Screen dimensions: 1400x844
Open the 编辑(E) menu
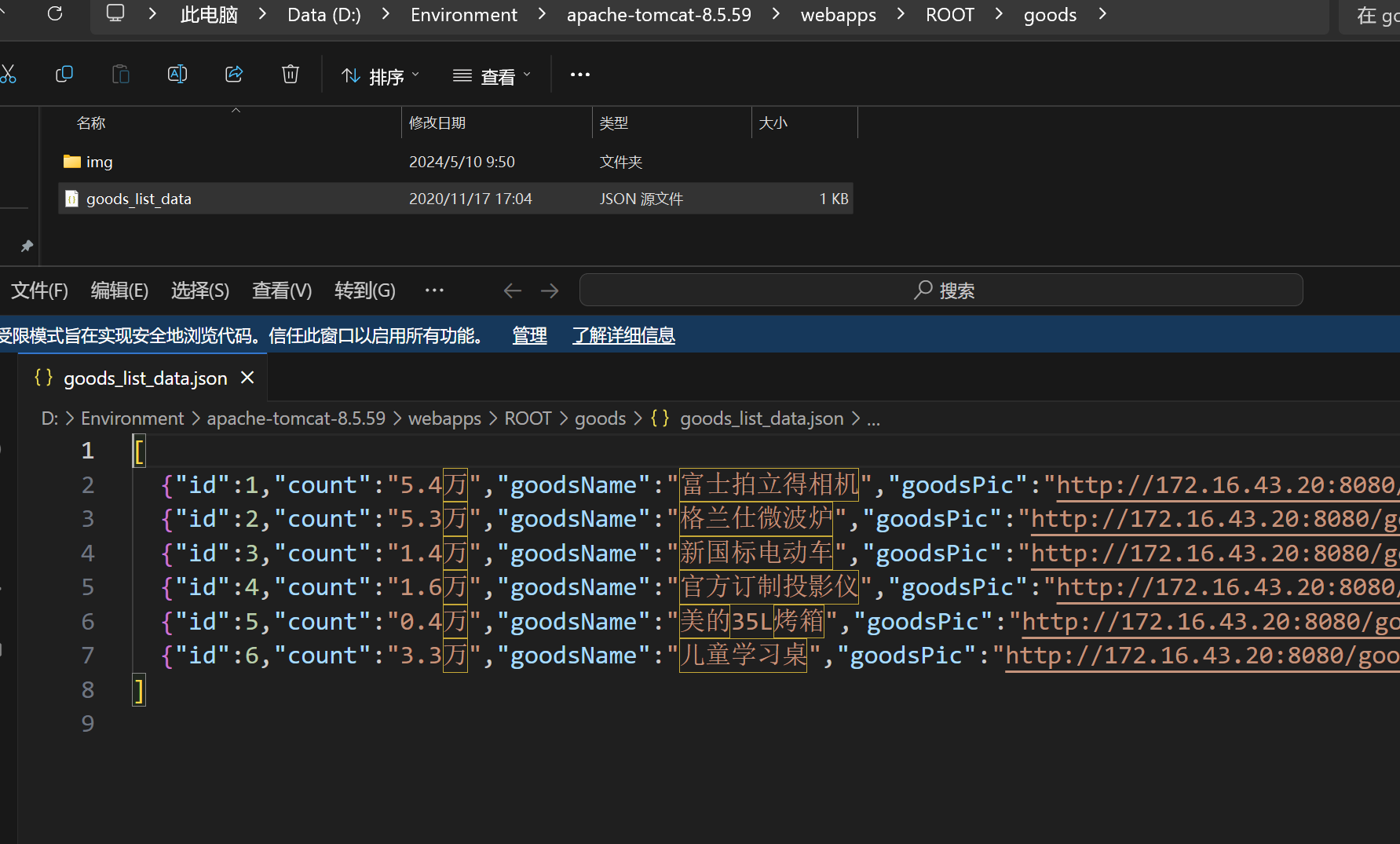pyautogui.click(x=119, y=290)
